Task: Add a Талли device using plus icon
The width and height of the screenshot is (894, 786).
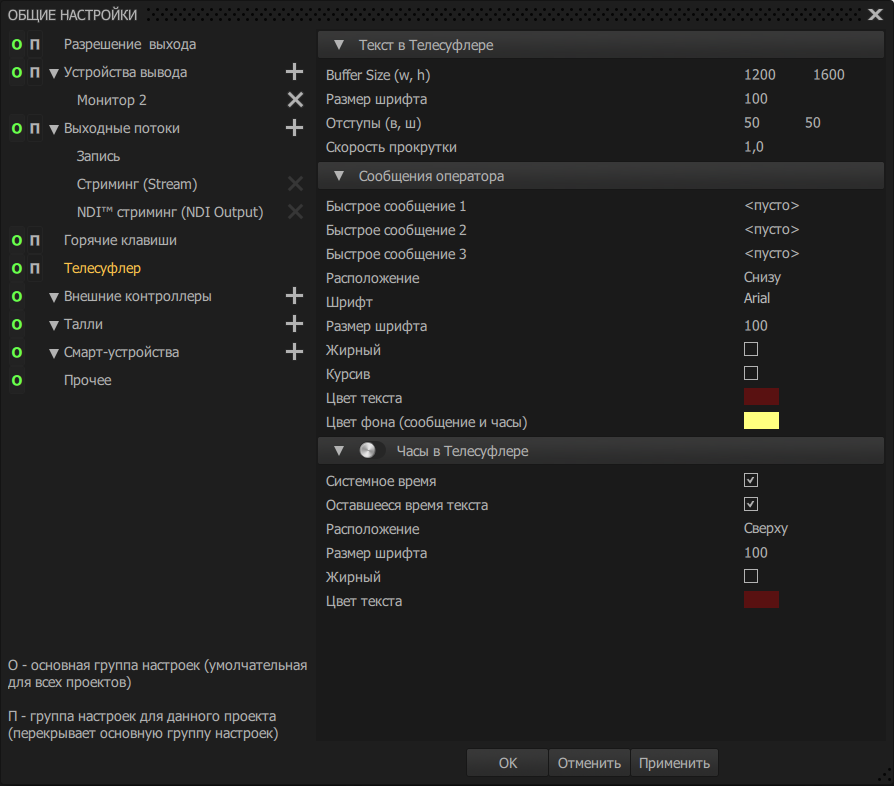Action: (294, 324)
